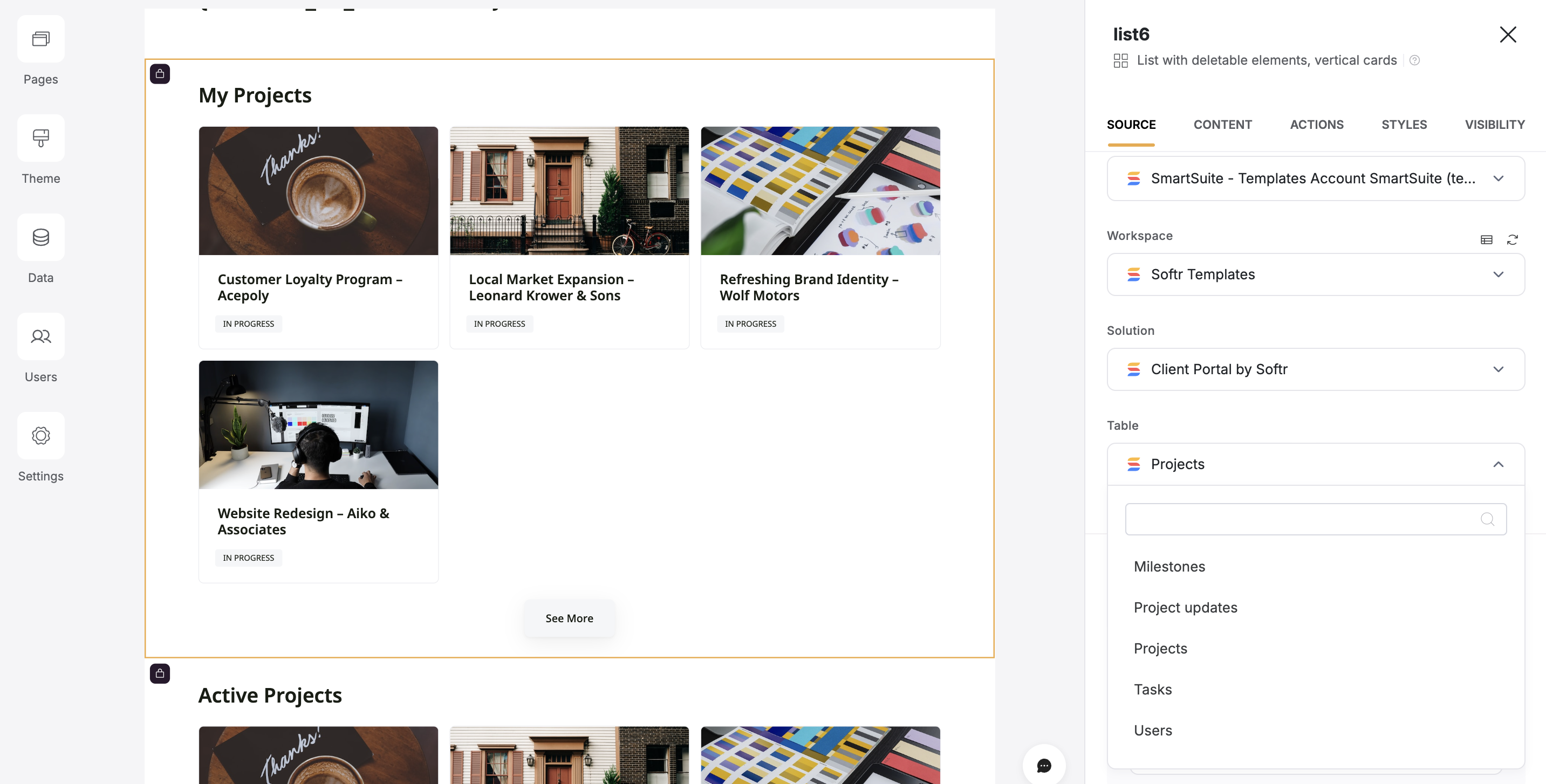Open the Client Portal by Softr solution dropdown
Screen dimensions: 1546x784
pos(1315,369)
